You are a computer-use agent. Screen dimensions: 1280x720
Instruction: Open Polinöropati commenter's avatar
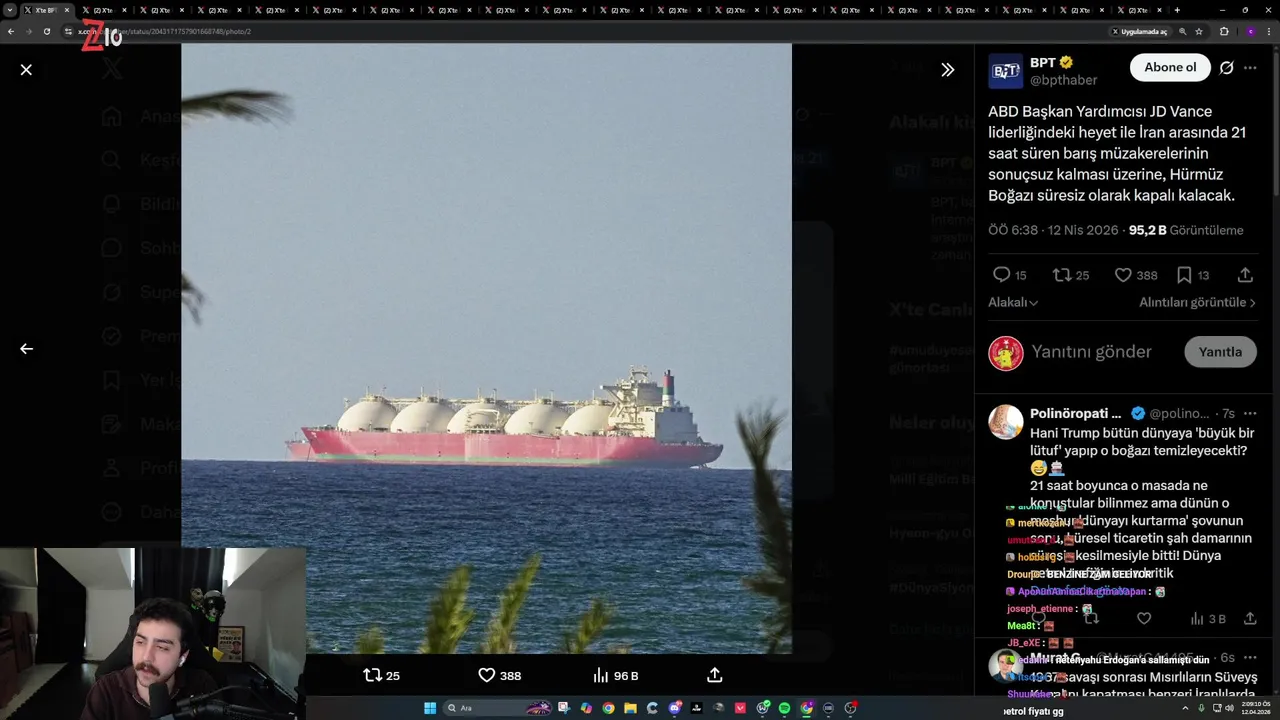1006,422
